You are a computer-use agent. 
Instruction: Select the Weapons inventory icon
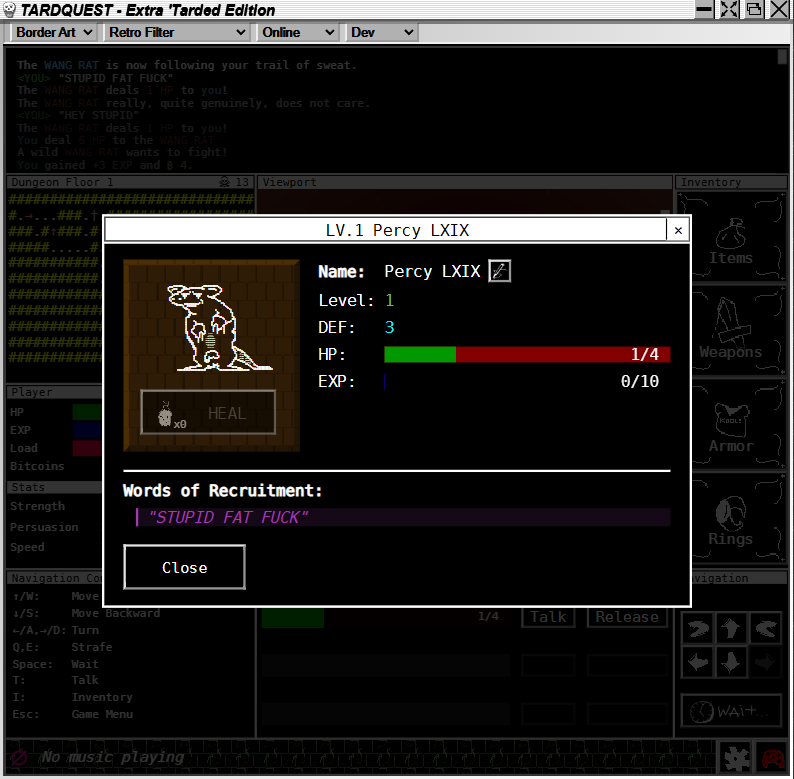coord(731,332)
